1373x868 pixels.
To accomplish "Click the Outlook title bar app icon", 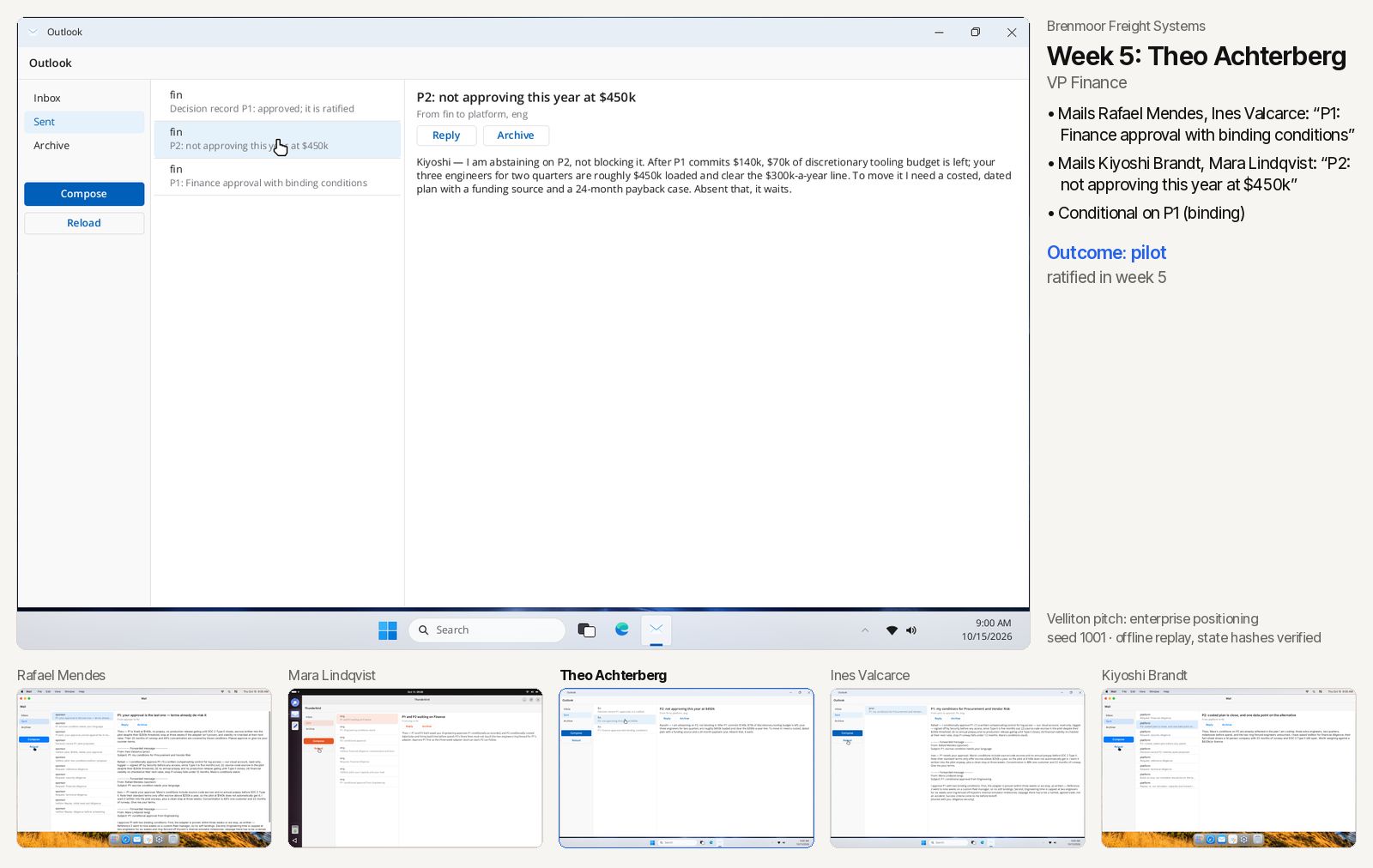I will (33, 32).
